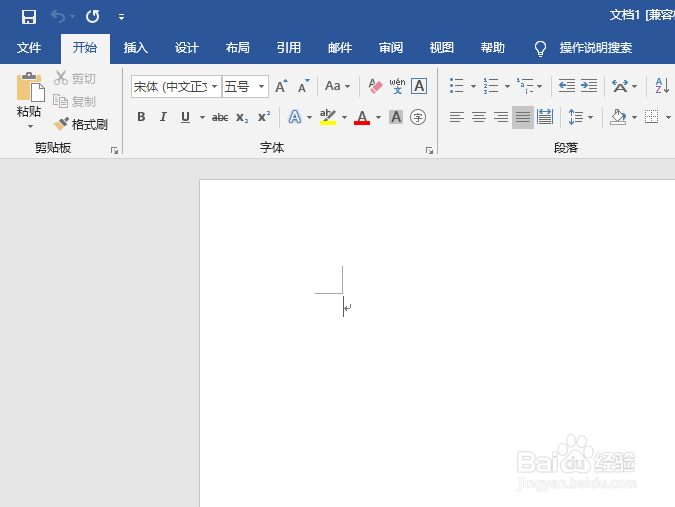Switch to the 视图 tab

click(442, 47)
